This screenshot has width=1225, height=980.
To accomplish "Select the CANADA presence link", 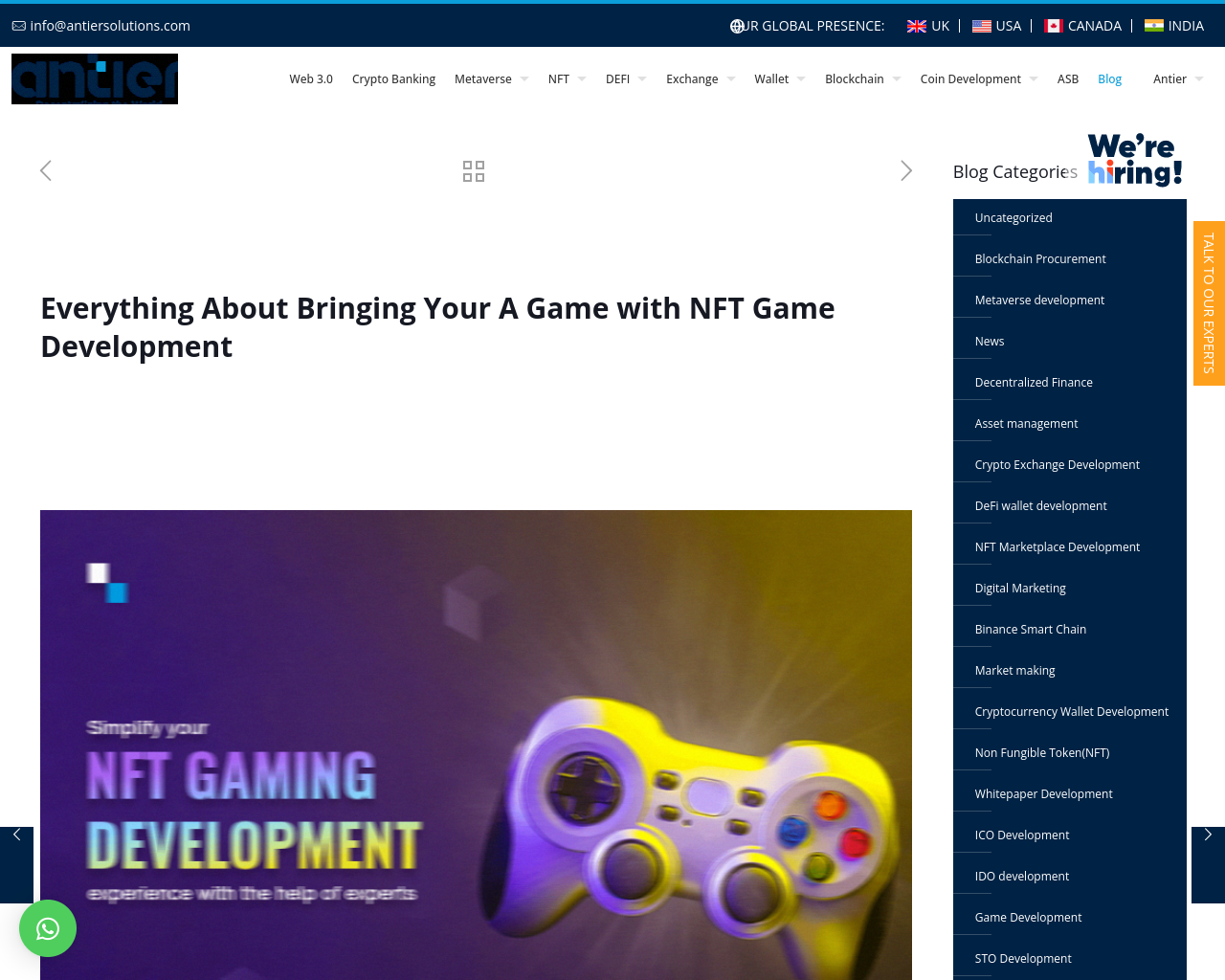I will (x=1083, y=26).
